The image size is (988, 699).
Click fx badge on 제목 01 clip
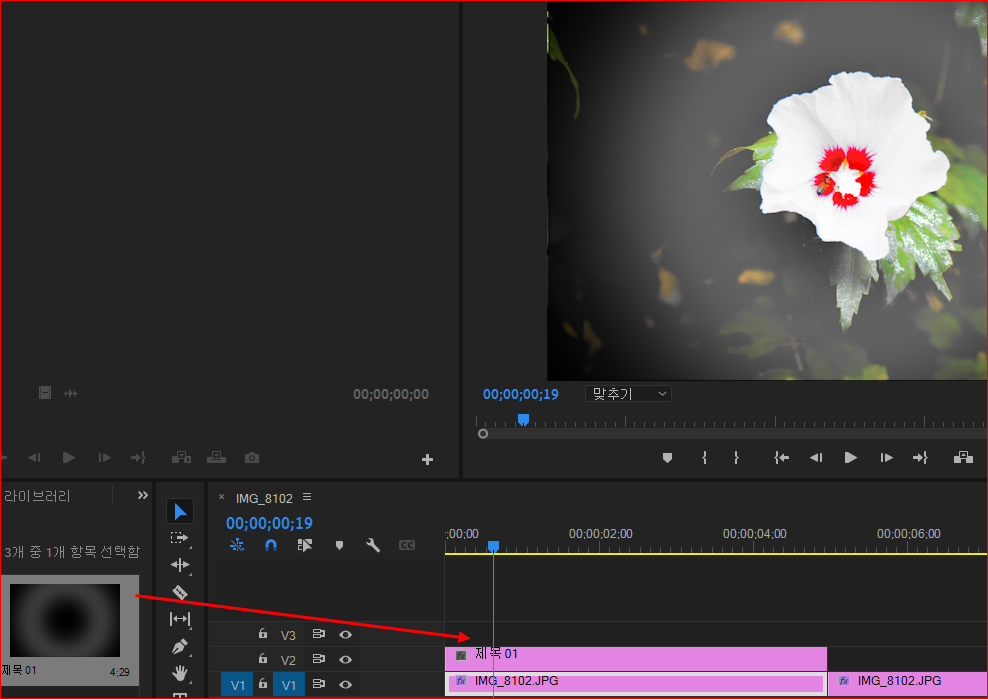[x=461, y=656]
